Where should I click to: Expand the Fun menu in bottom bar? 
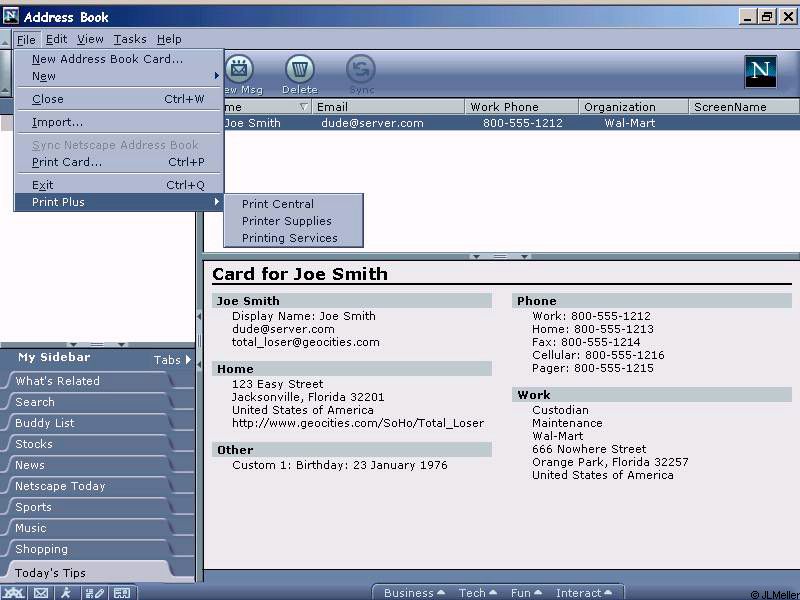[x=526, y=593]
